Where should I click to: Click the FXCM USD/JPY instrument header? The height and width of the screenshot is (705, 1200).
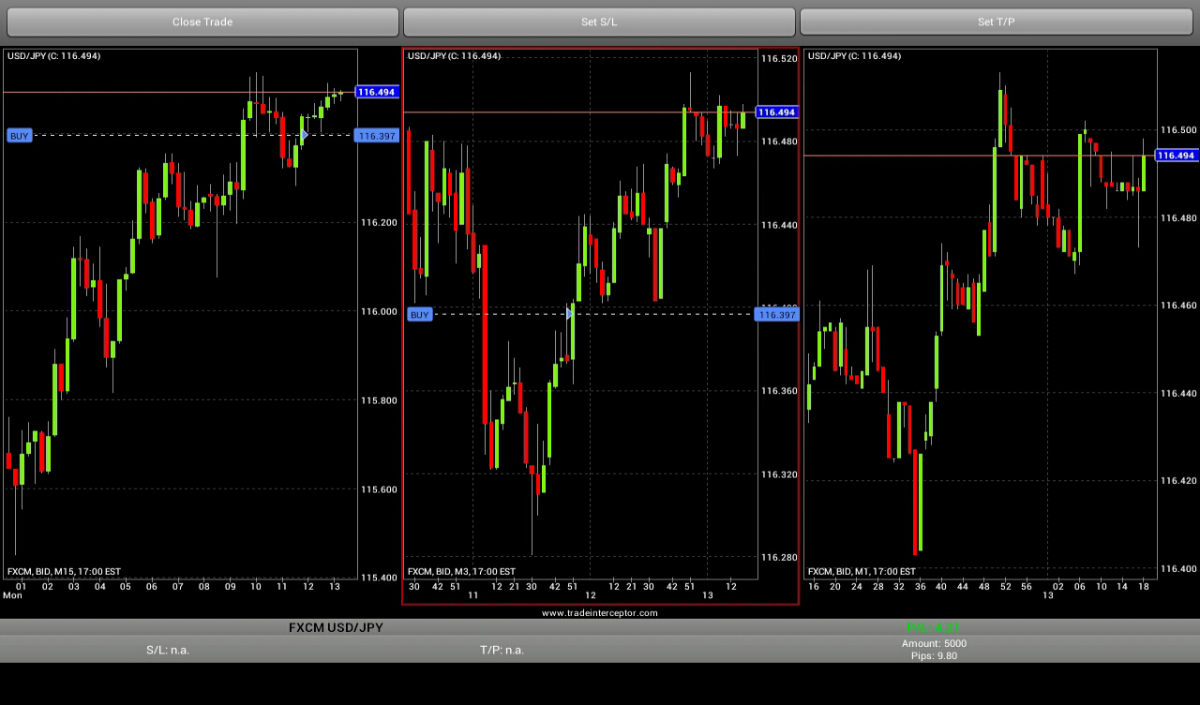[x=336, y=628]
